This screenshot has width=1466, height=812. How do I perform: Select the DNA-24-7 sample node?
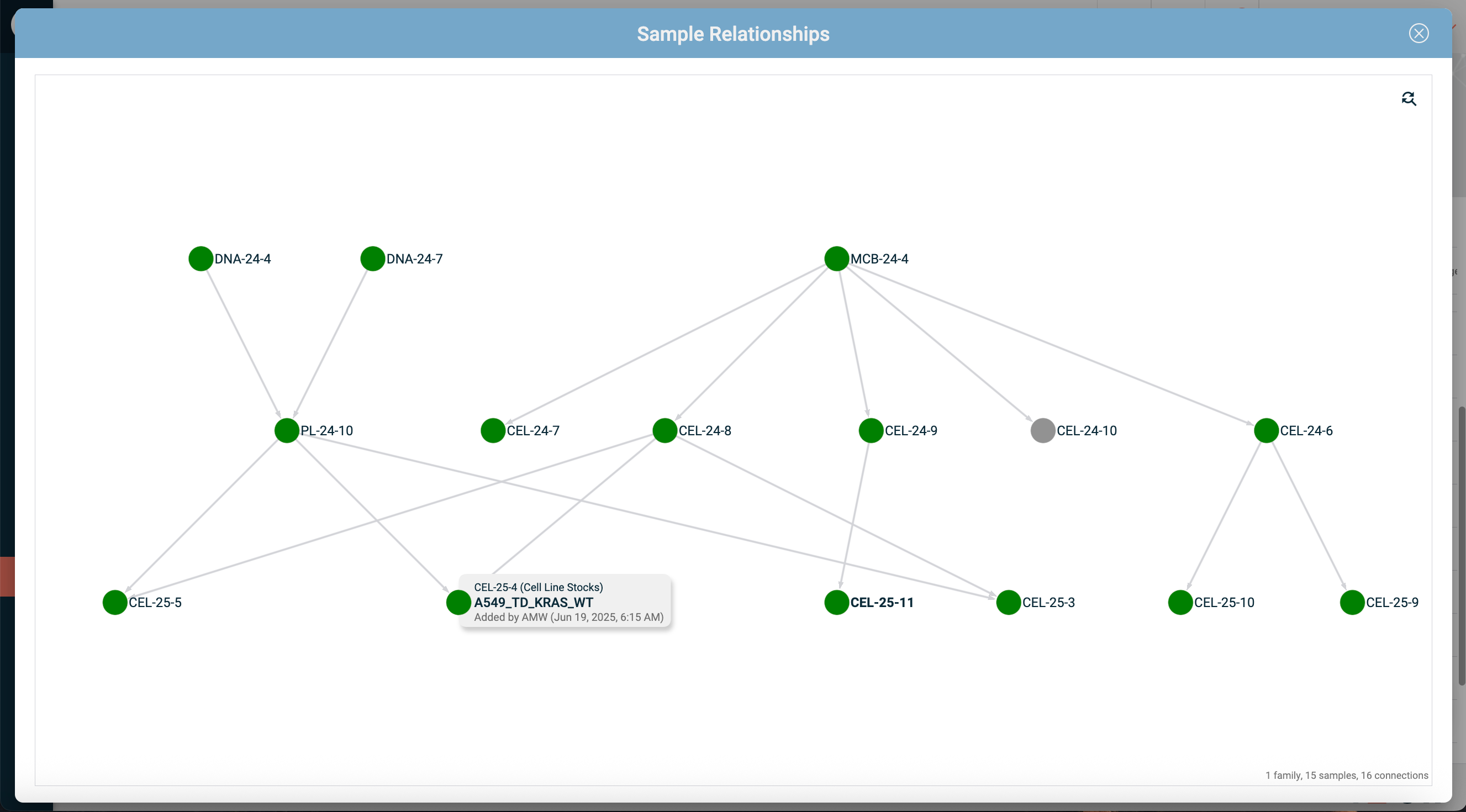[x=372, y=259]
